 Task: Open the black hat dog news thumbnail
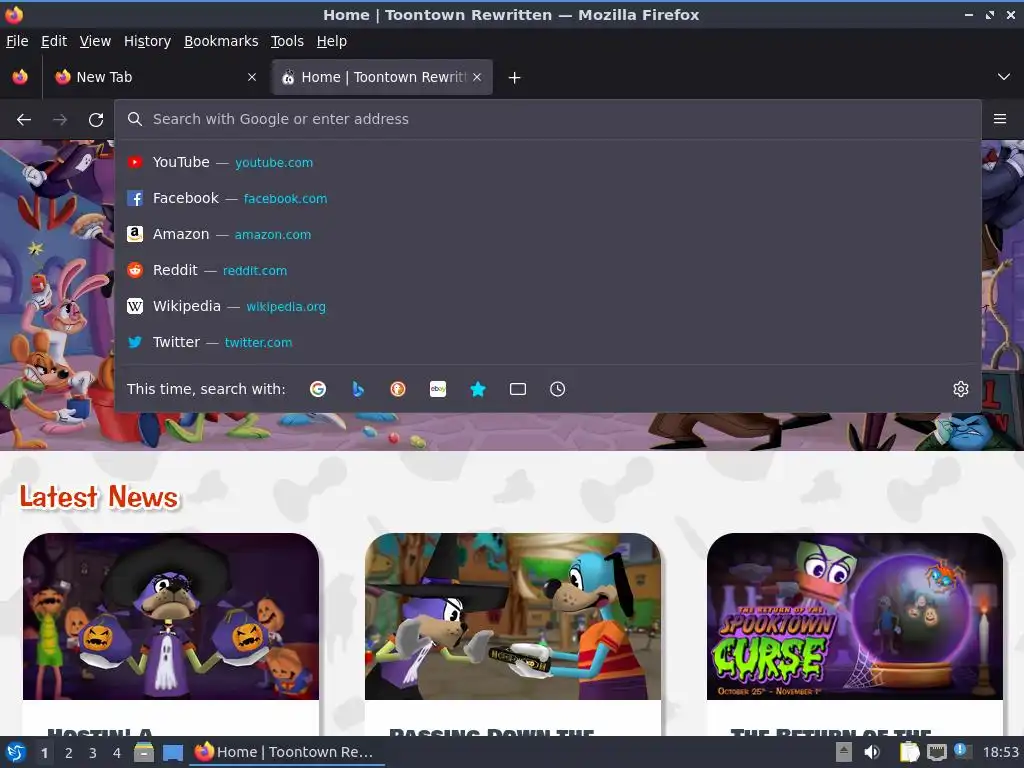171,616
